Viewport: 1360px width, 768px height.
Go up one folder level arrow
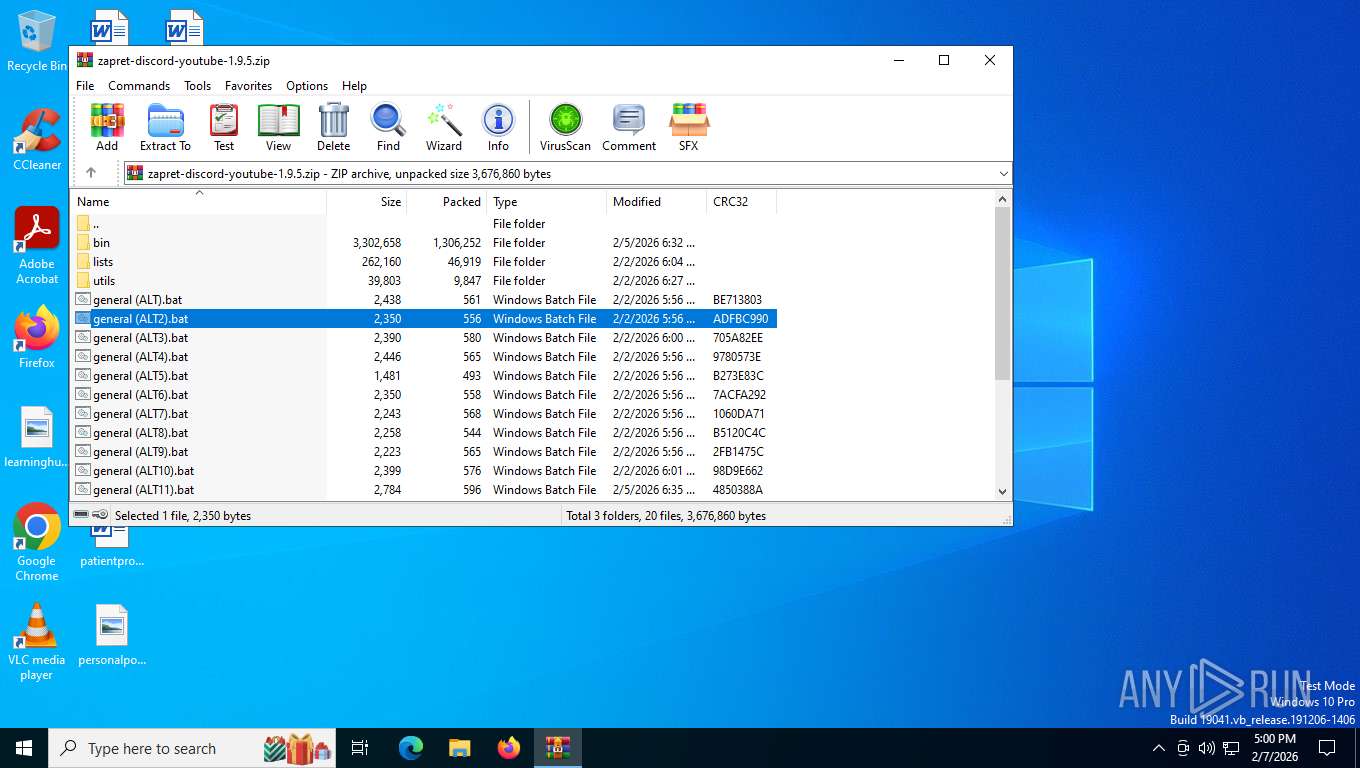pos(91,173)
